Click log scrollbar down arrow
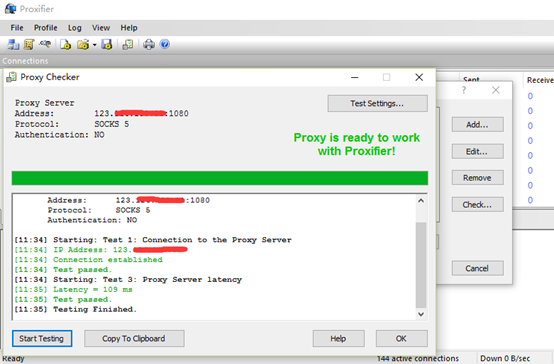This screenshot has height=364, width=554. coord(421,314)
